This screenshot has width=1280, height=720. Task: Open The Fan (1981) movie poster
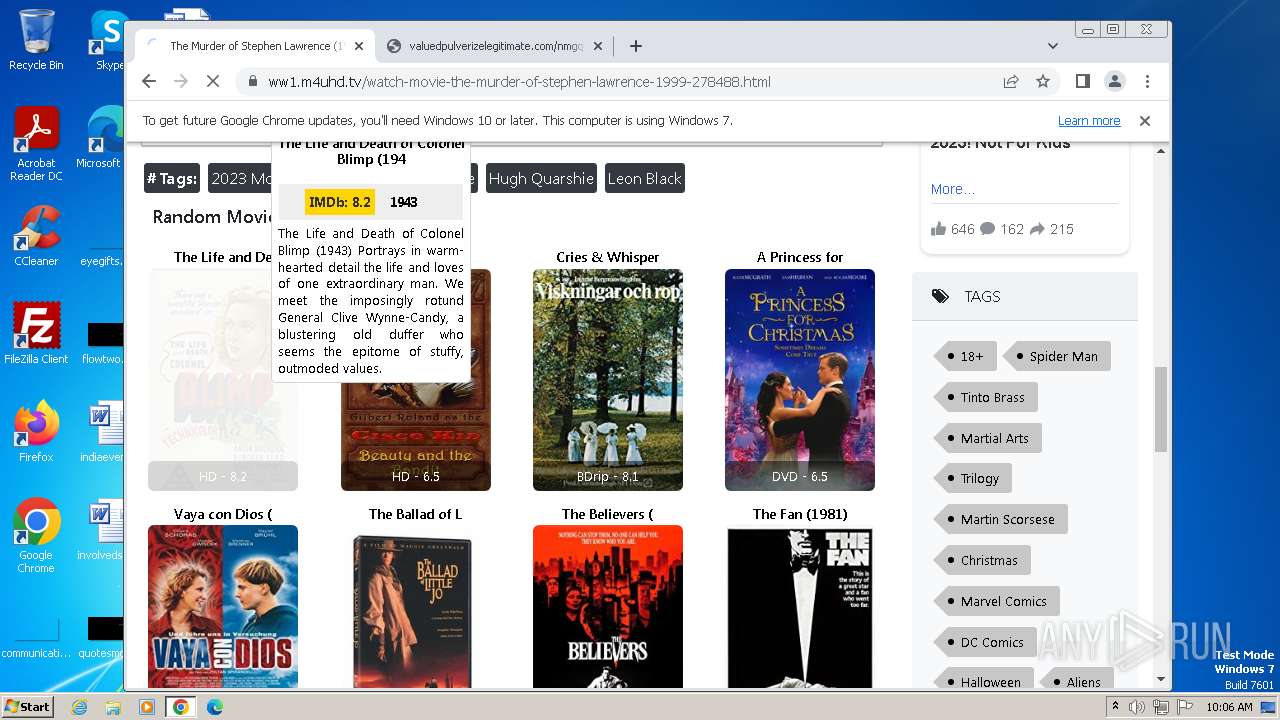(800, 606)
